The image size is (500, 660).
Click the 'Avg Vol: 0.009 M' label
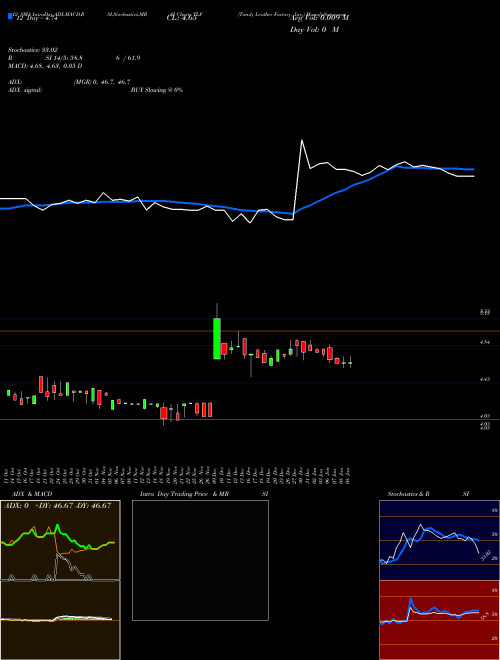[x=319, y=18]
